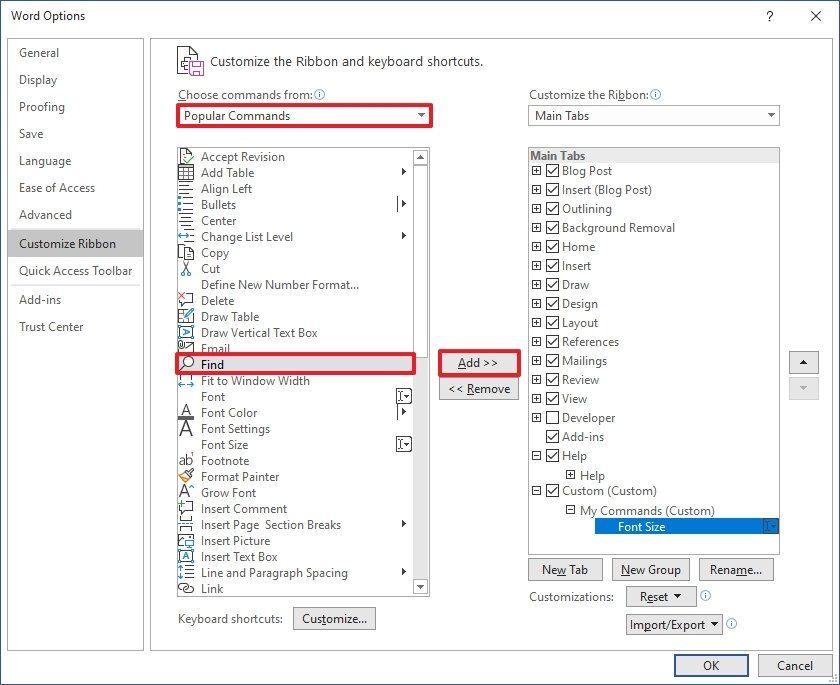840x685 pixels.
Task: Select the Accept Revision command icon
Action: point(186,156)
